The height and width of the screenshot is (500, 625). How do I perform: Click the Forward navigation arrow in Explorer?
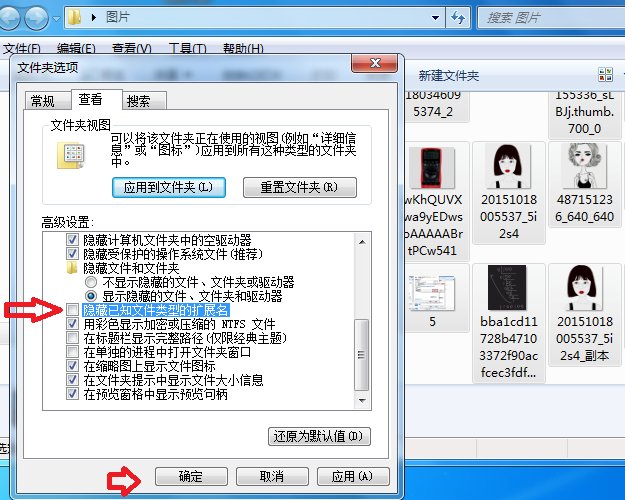(37, 18)
